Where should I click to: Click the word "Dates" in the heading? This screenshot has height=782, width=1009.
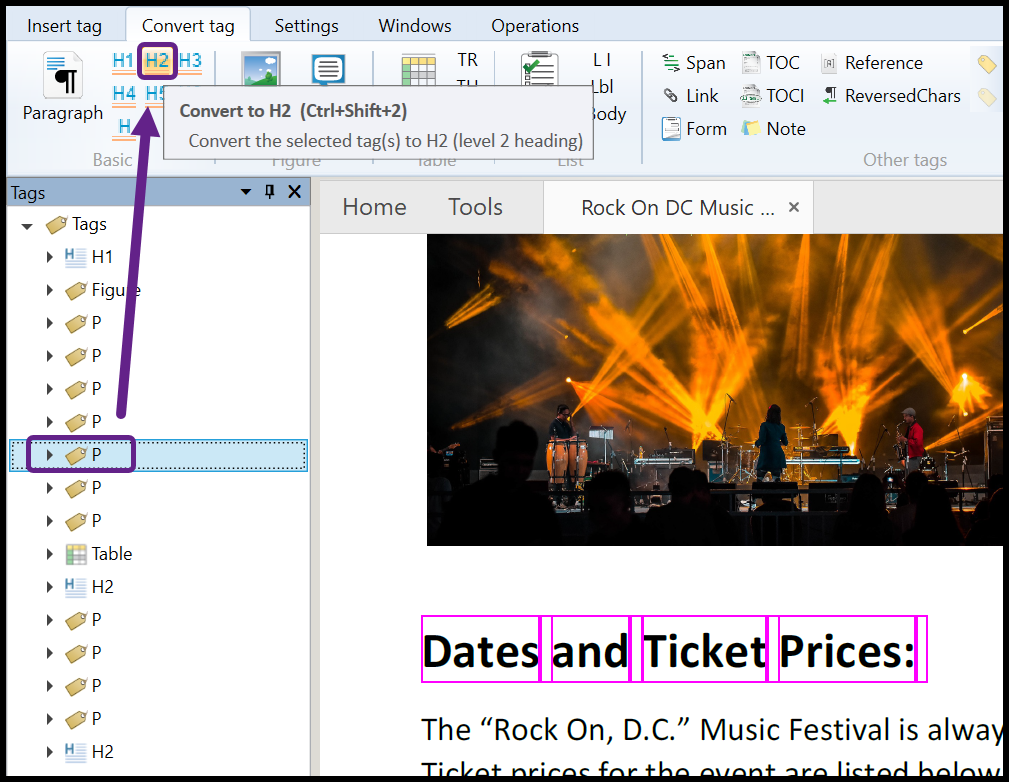pos(481,650)
